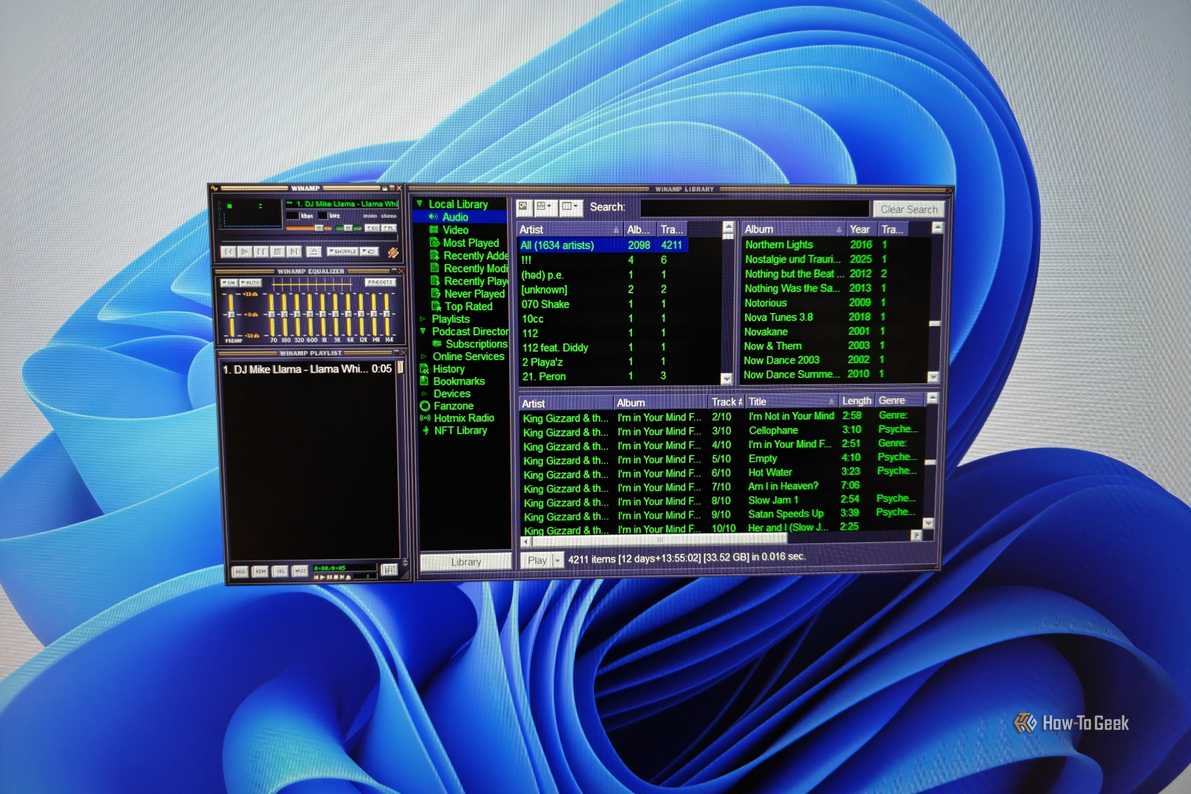This screenshot has width=1191, height=794.
Task: Collapse the Local Library tree node
Action: tap(419, 204)
